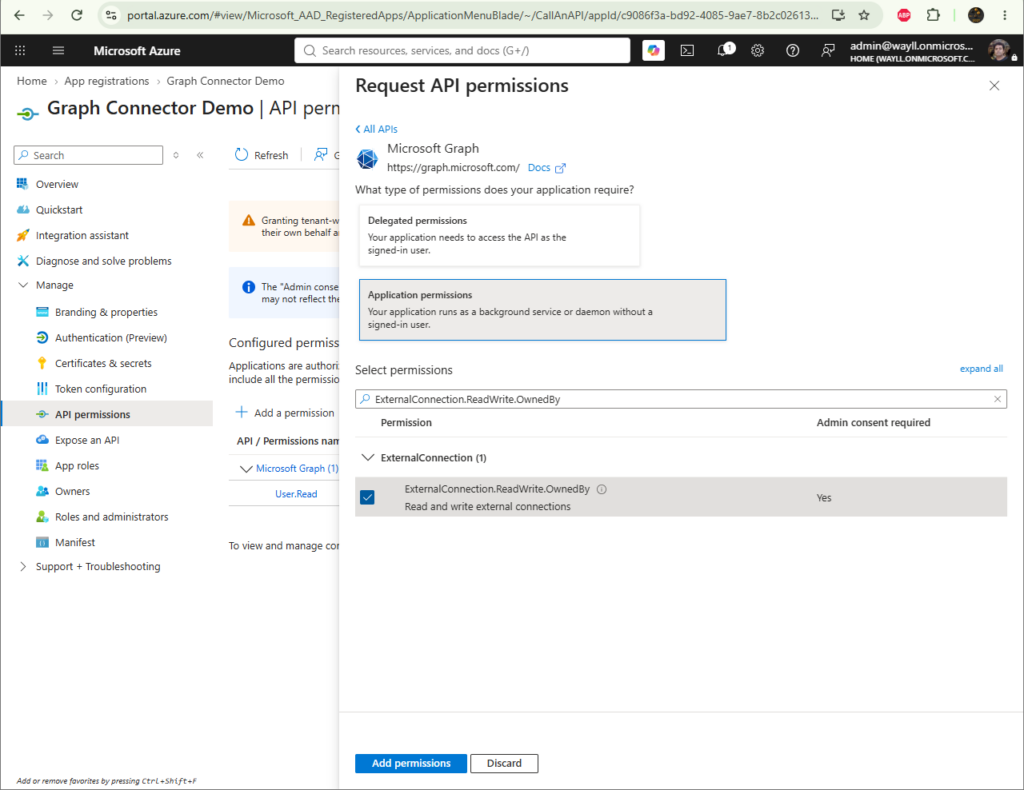Click the Admin consent required column header
Screen dimensions: 1024x790
[x=873, y=422]
